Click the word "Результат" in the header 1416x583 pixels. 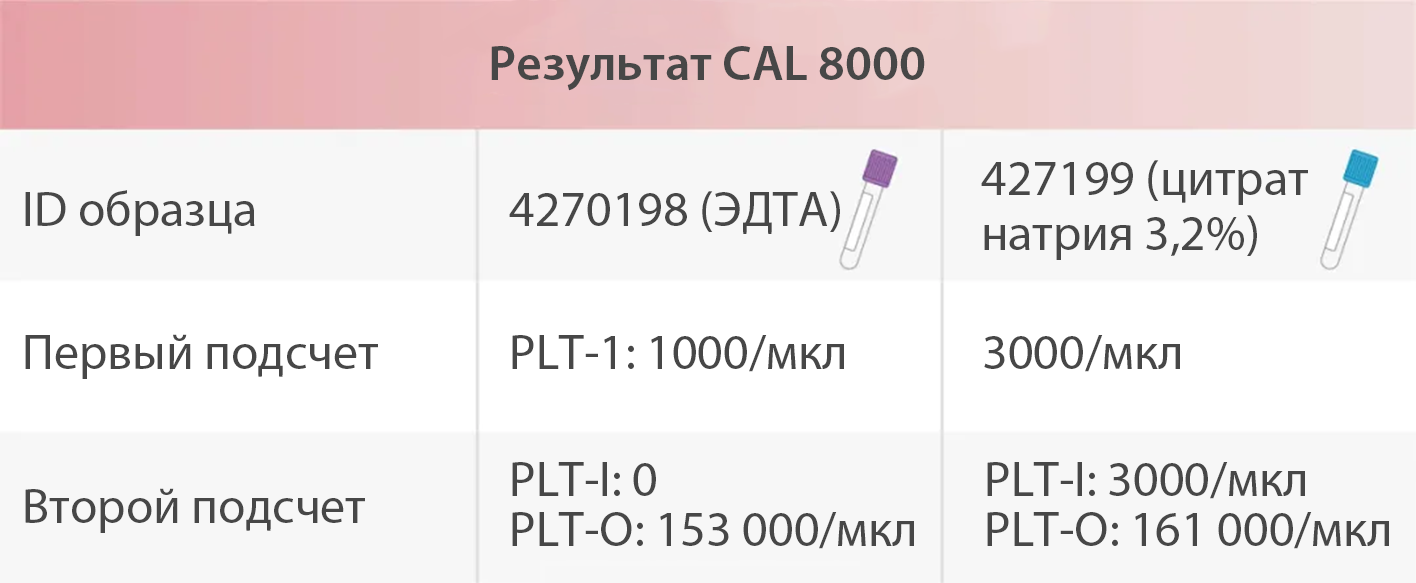pyautogui.click(x=598, y=66)
